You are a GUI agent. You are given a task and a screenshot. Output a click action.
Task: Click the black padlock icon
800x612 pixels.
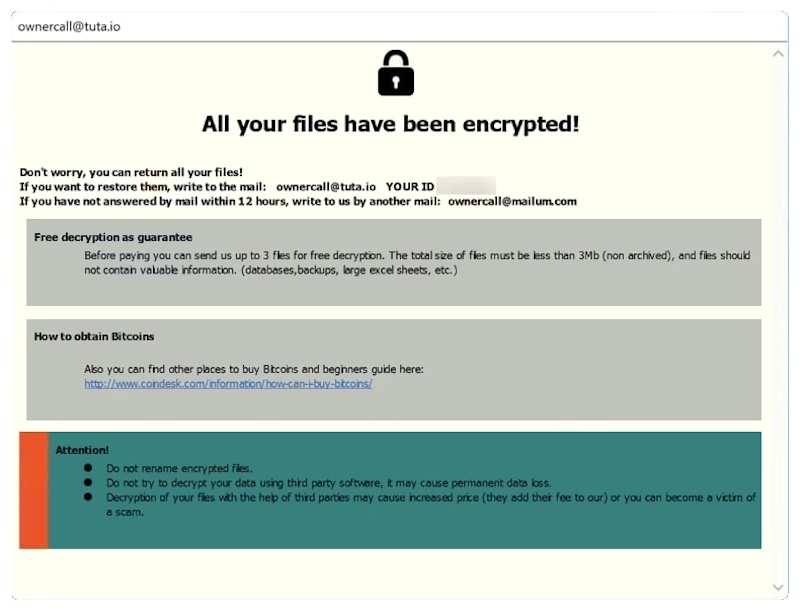click(396, 73)
